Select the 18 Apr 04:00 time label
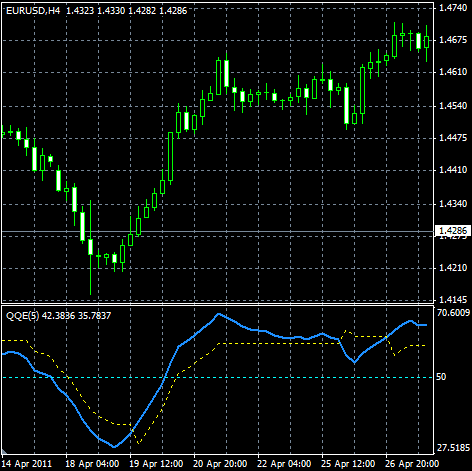 (x=92, y=464)
